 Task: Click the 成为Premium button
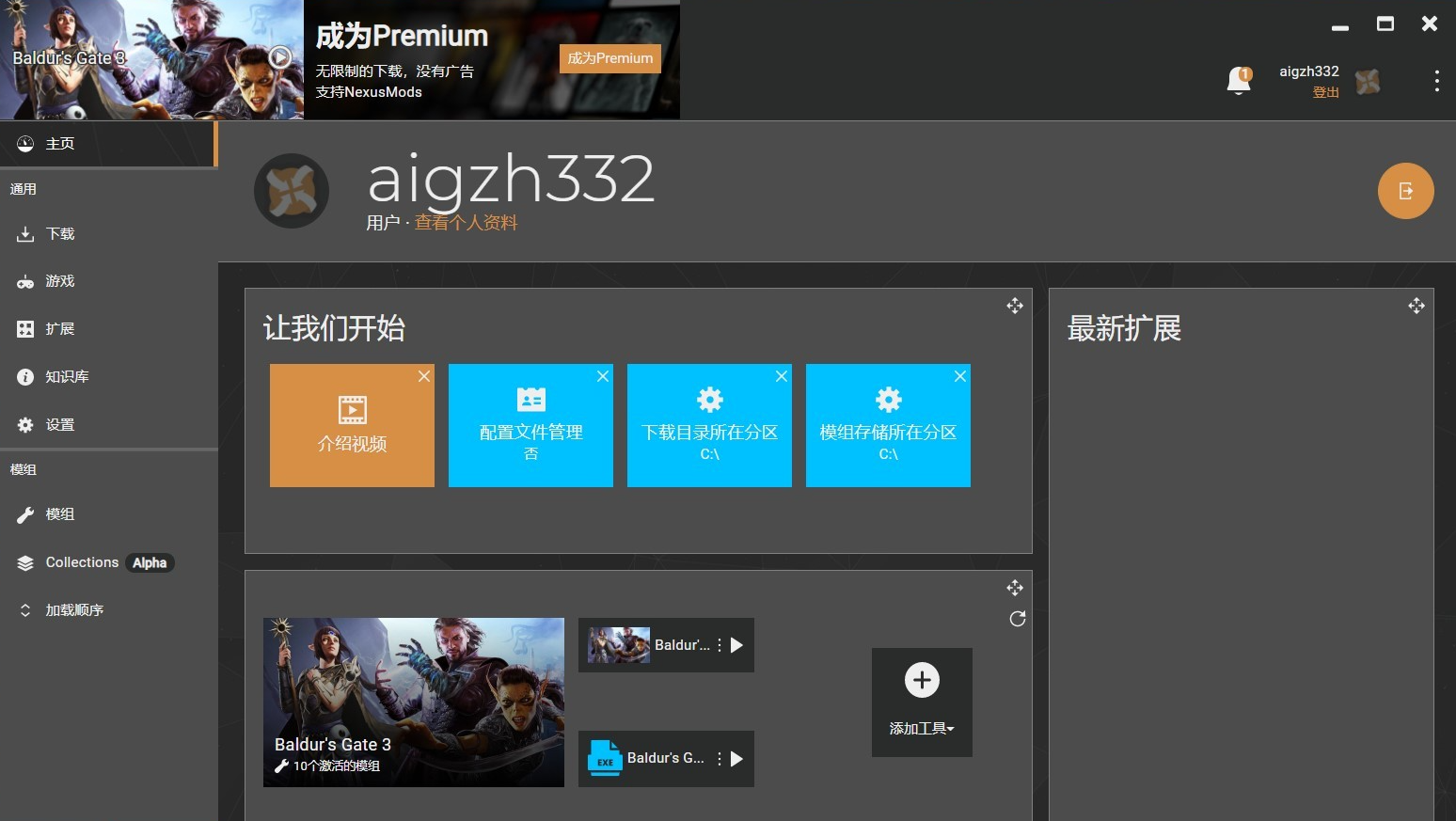(609, 58)
